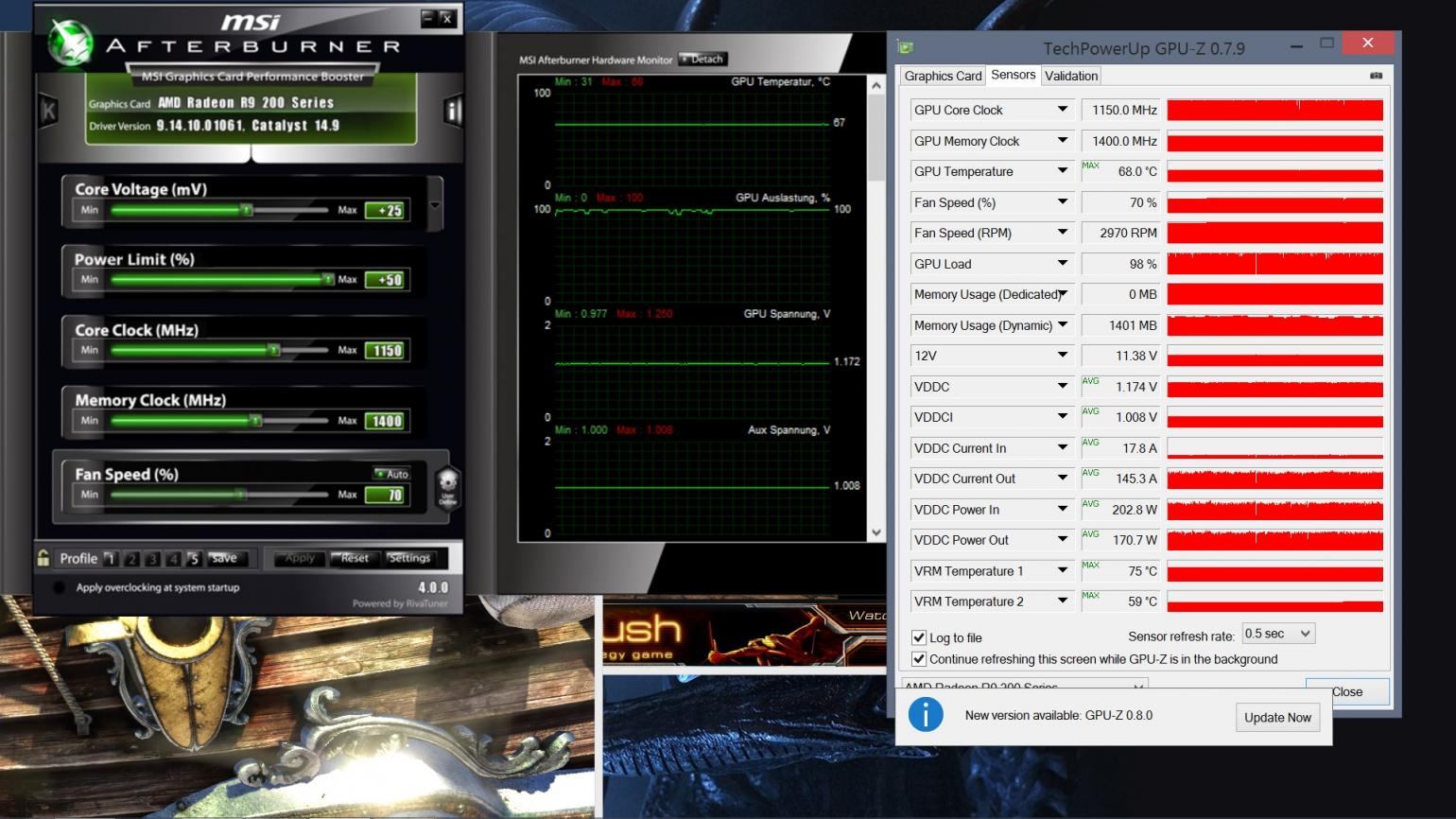The height and width of the screenshot is (819, 1456).
Task: Click Memory Clock slider handle
Action: tap(255, 420)
